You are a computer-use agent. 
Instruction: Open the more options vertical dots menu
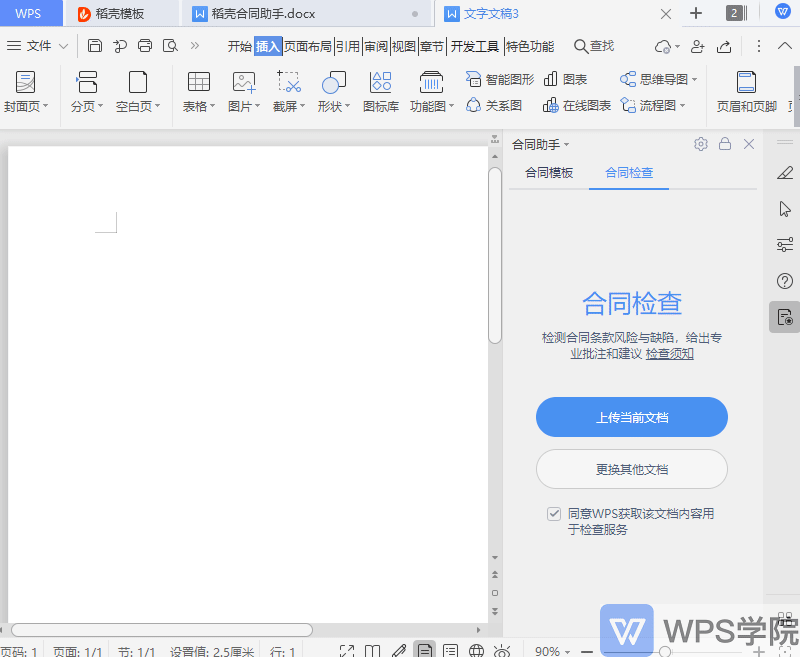759,46
